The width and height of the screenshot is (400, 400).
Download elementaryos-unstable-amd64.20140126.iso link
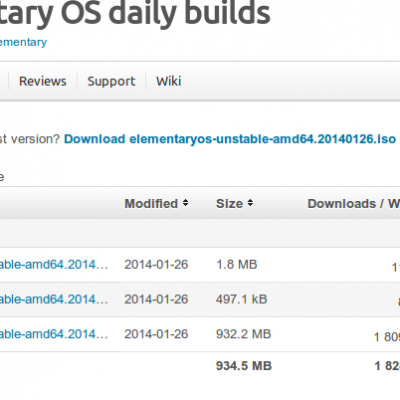click(230, 139)
